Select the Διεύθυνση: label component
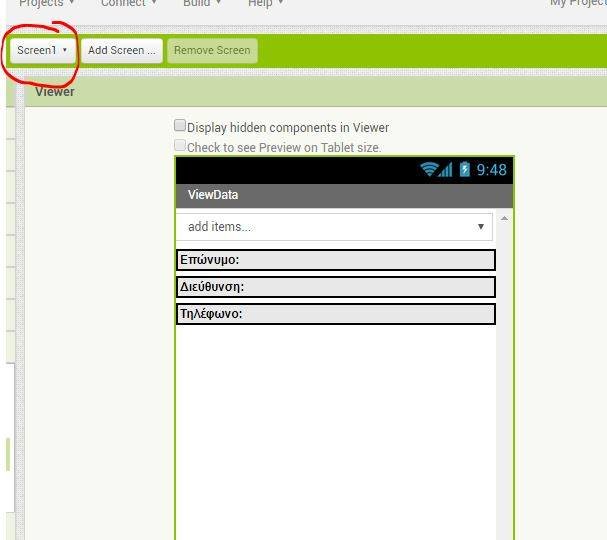 pyautogui.click(x=336, y=287)
